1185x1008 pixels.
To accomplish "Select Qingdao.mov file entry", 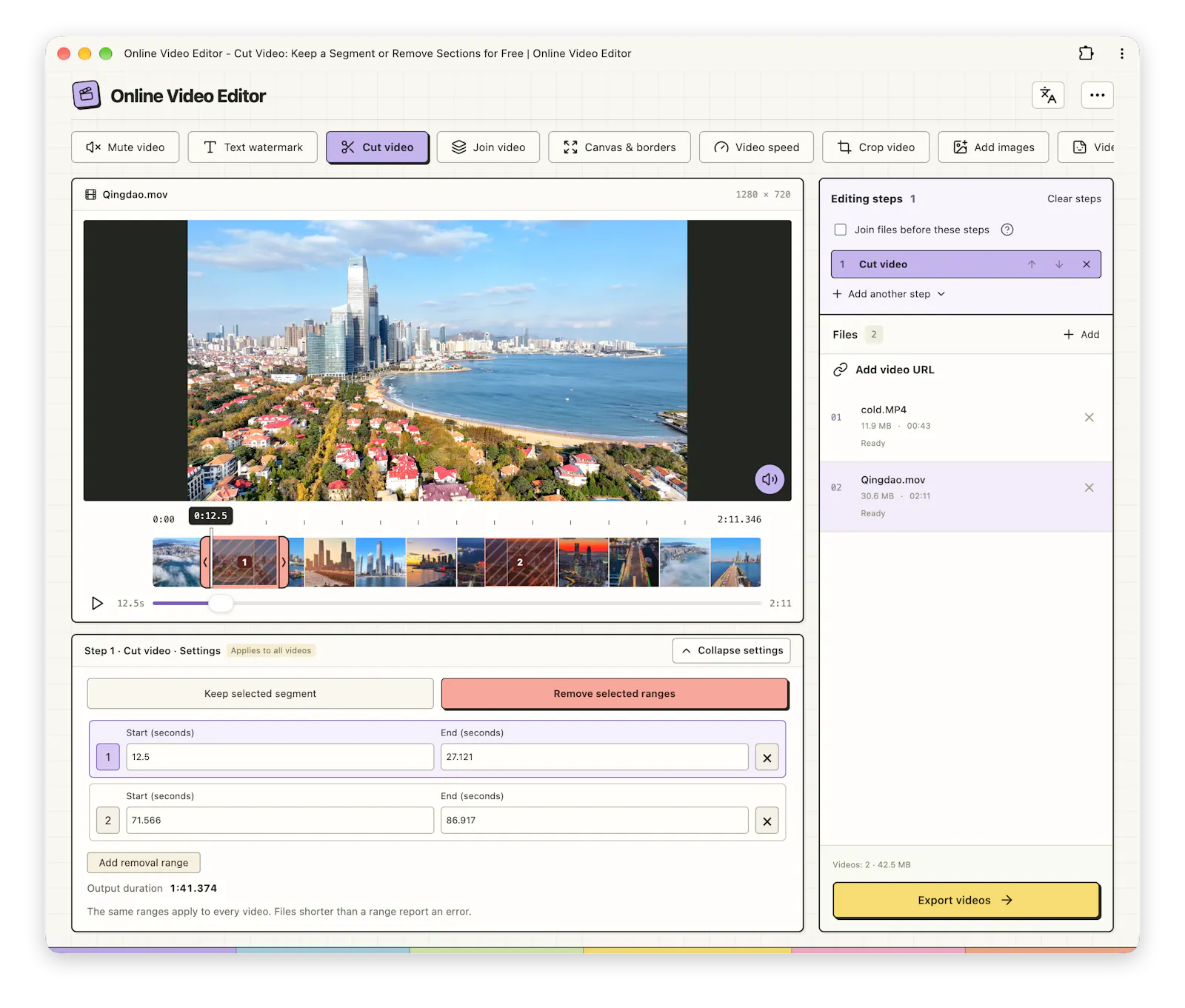I will point(966,496).
